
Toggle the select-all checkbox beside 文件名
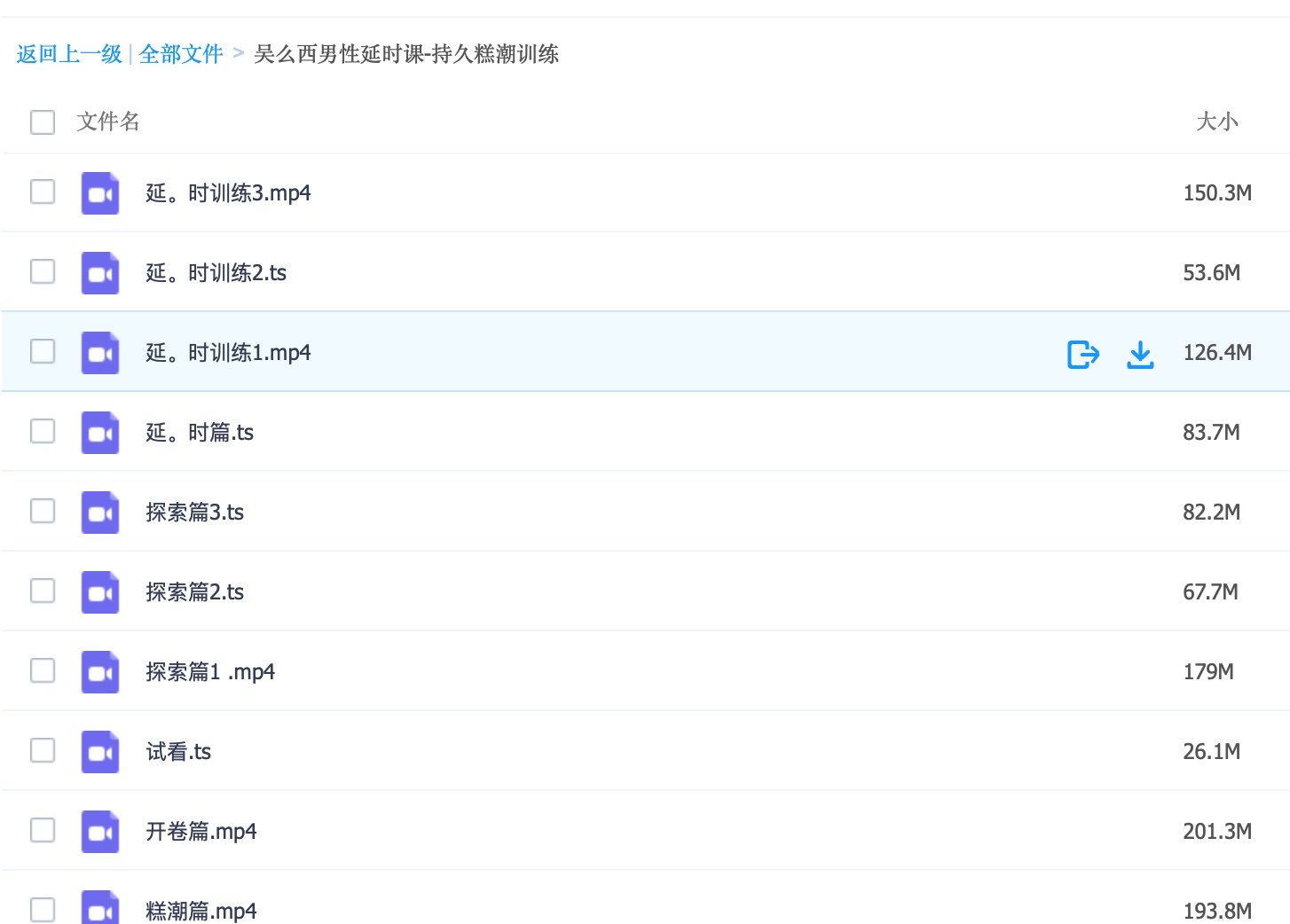[43, 121]
